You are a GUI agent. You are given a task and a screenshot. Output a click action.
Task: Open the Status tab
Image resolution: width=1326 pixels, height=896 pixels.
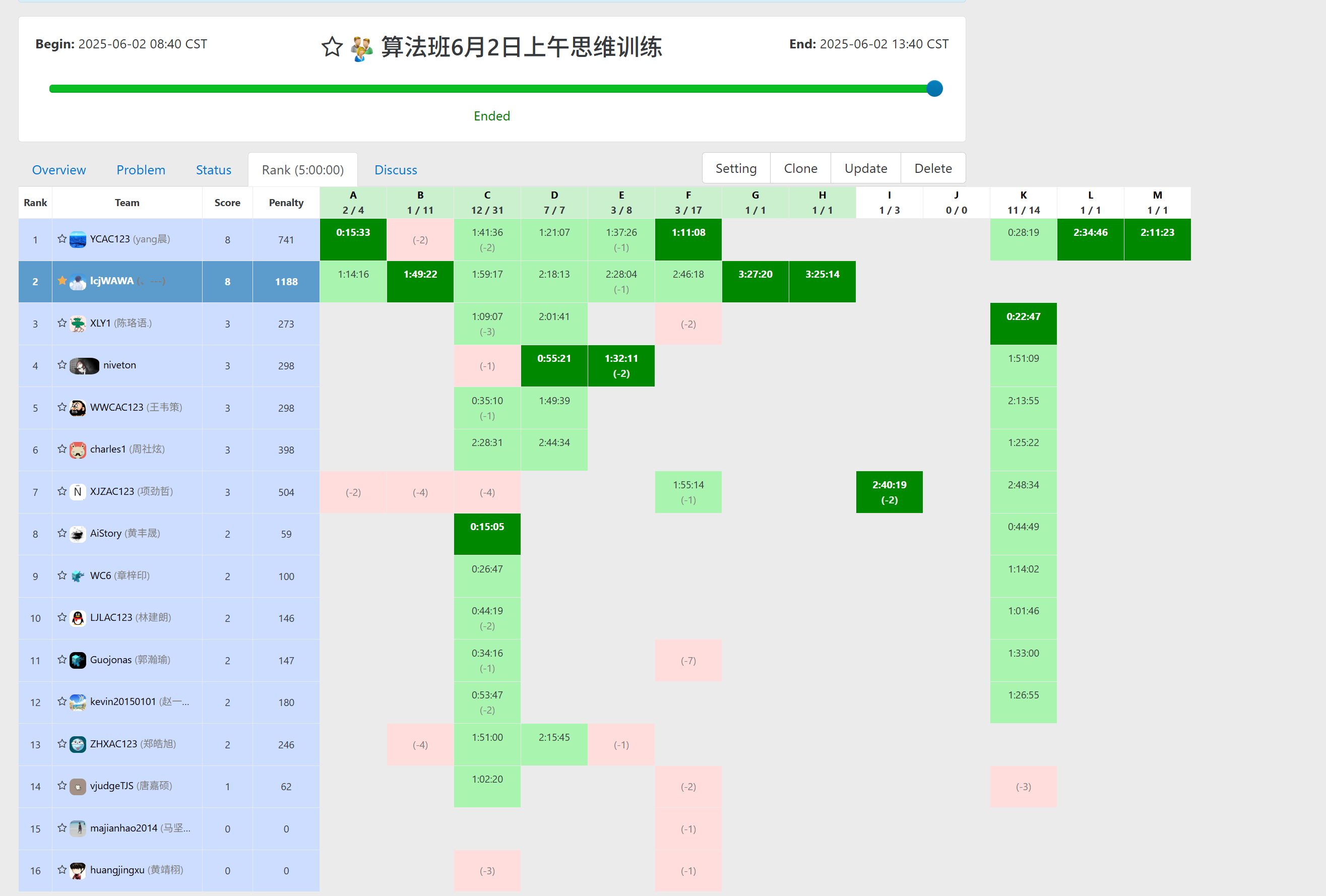213,170
